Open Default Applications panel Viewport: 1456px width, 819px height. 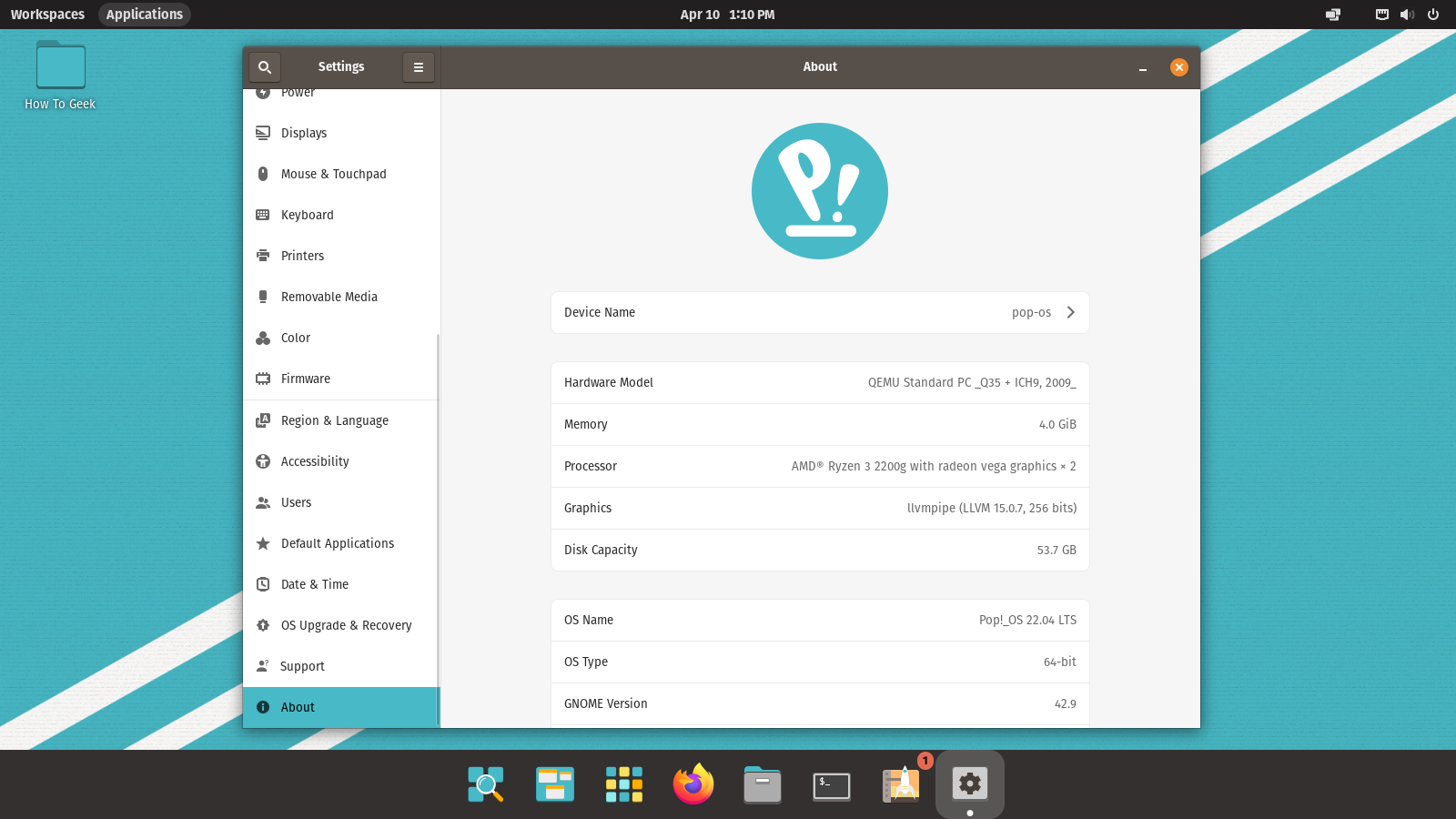point(341,543)
